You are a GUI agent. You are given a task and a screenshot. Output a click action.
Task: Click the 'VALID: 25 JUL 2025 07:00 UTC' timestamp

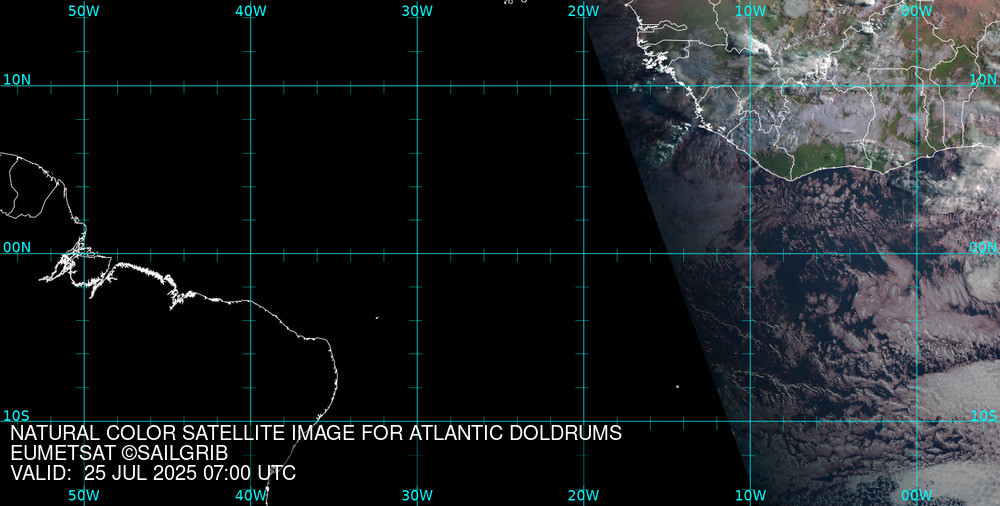(153, 473)
